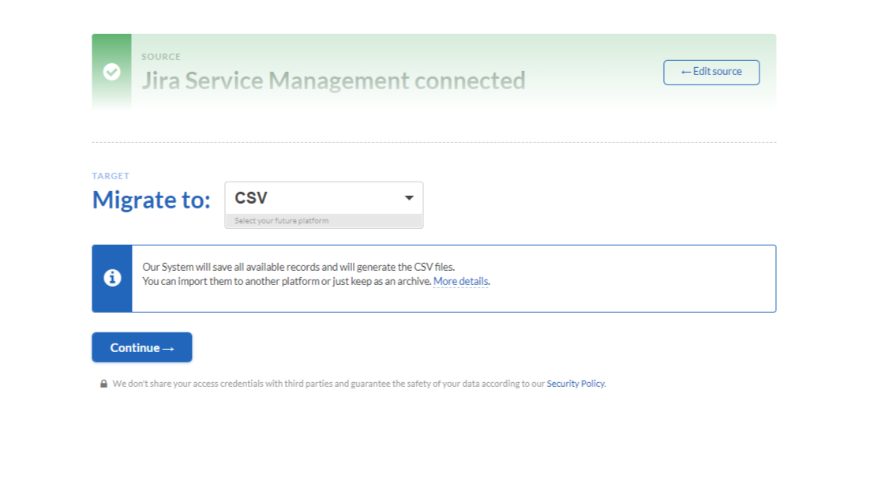Click 'Jira Service Management connected' heading
This screenshot has width=870, height=495.
[x=333, y=80]
